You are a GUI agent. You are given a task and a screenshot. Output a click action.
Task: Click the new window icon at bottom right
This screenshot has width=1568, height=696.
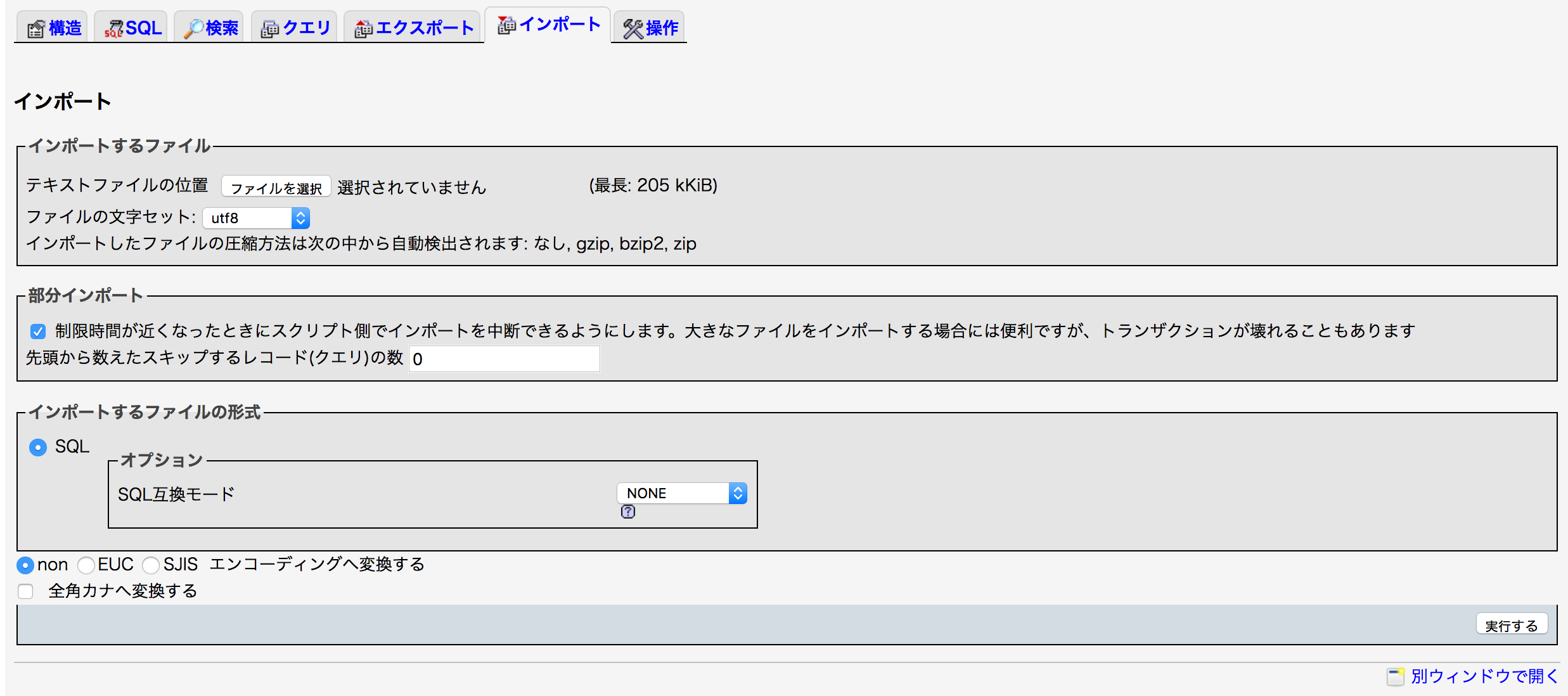pyautogui.click(x=1395, y=677)
